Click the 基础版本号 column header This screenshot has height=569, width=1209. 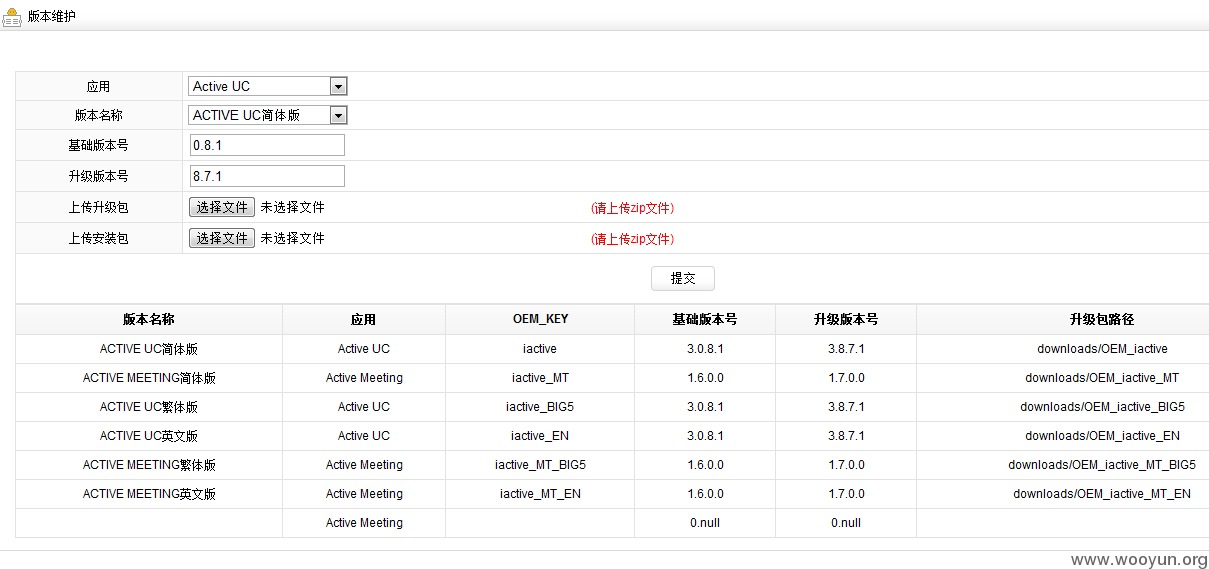coord(705,320)
